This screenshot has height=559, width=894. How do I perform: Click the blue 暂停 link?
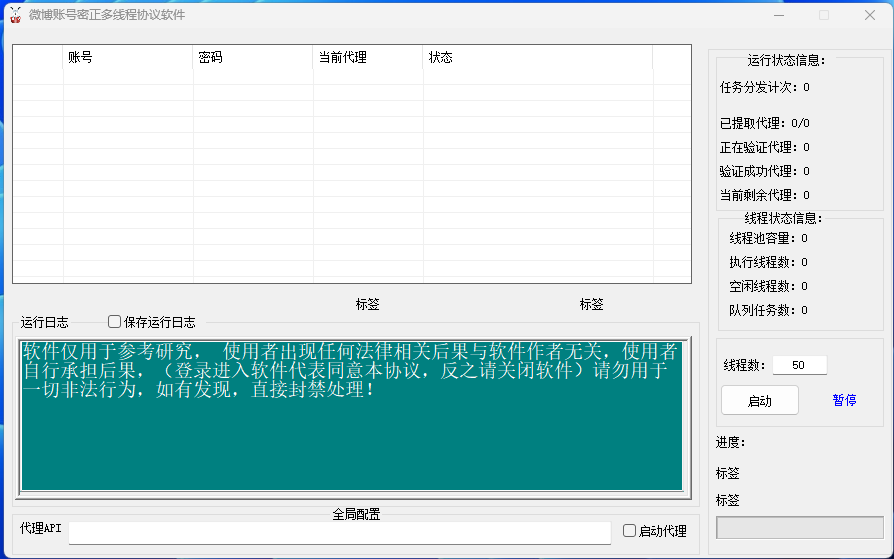point(844,400)
